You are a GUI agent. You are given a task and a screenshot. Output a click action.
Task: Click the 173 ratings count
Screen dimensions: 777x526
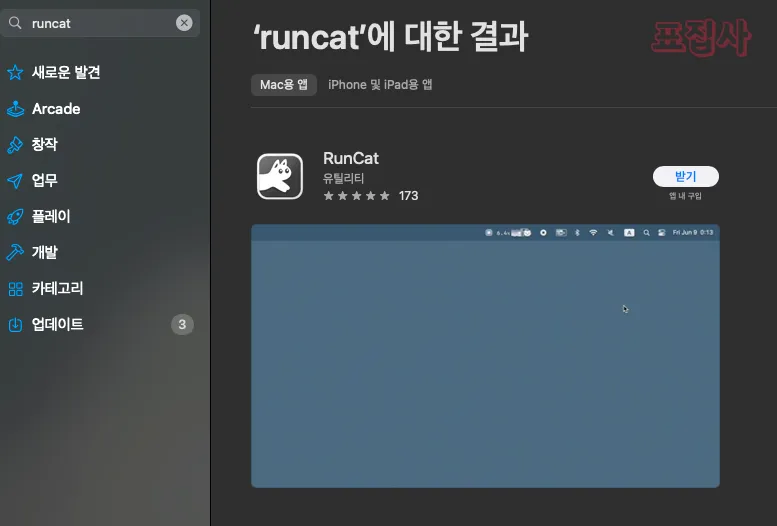pos(408,196)
